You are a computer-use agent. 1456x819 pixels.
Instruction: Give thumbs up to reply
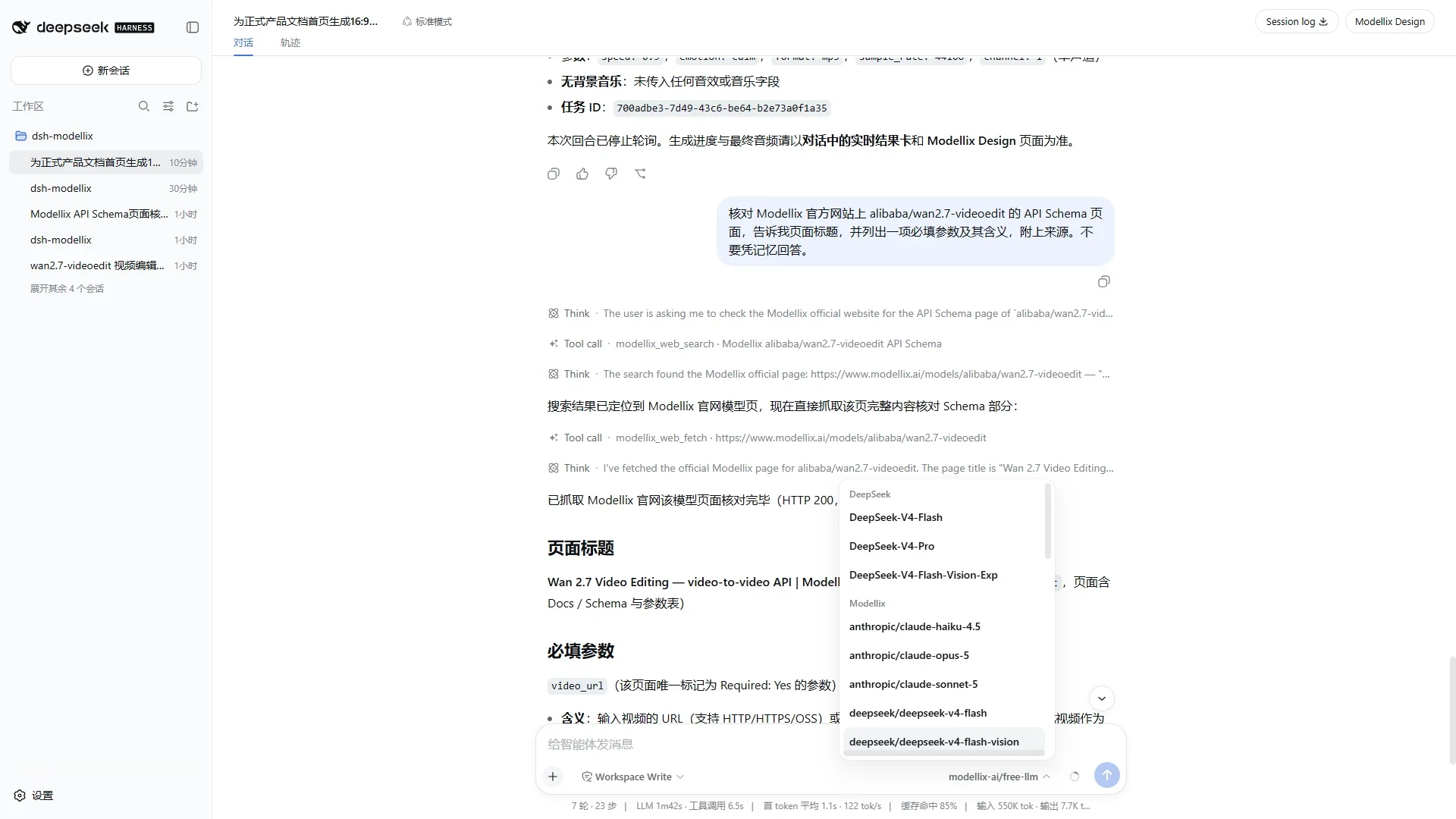[582, 174]
